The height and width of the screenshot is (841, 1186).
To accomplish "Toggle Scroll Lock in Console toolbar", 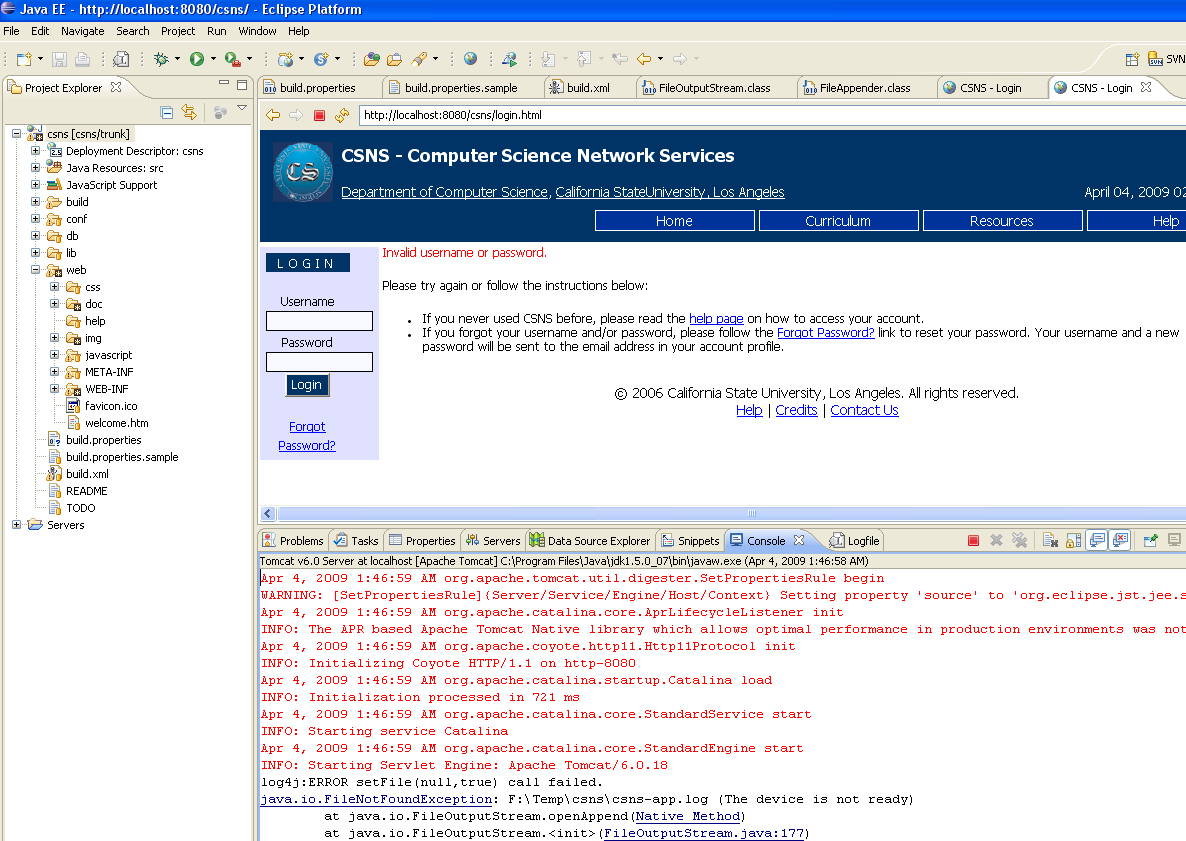I will click(x=1073, y=541).
